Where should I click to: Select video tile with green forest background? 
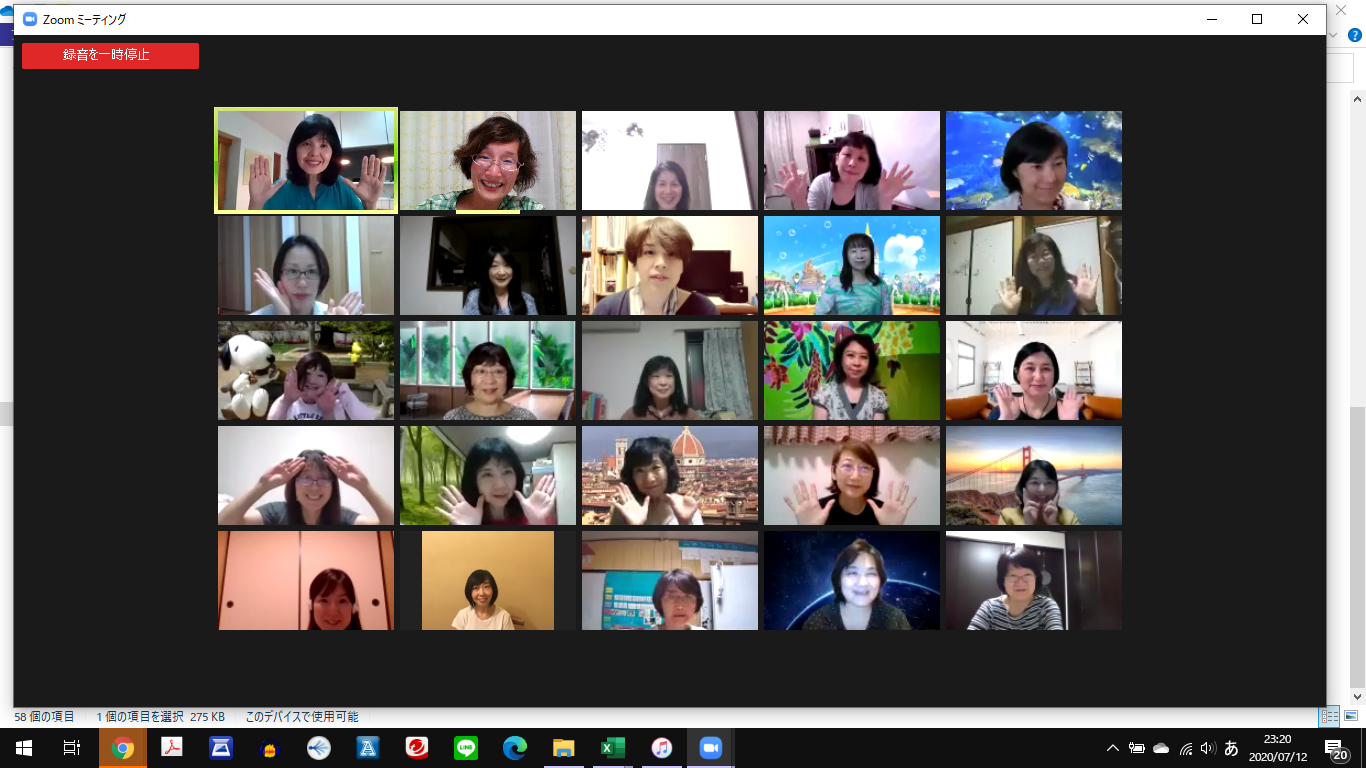488,475
